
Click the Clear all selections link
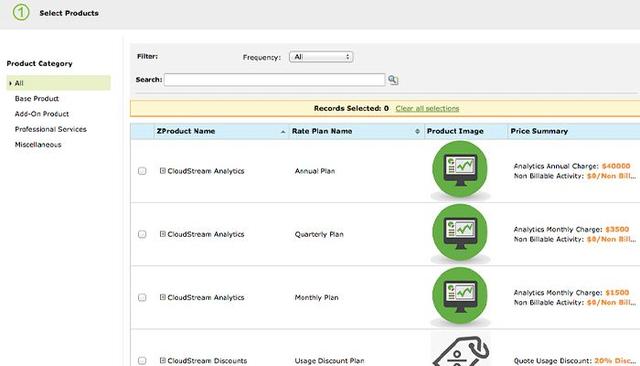tap(427, 109)
